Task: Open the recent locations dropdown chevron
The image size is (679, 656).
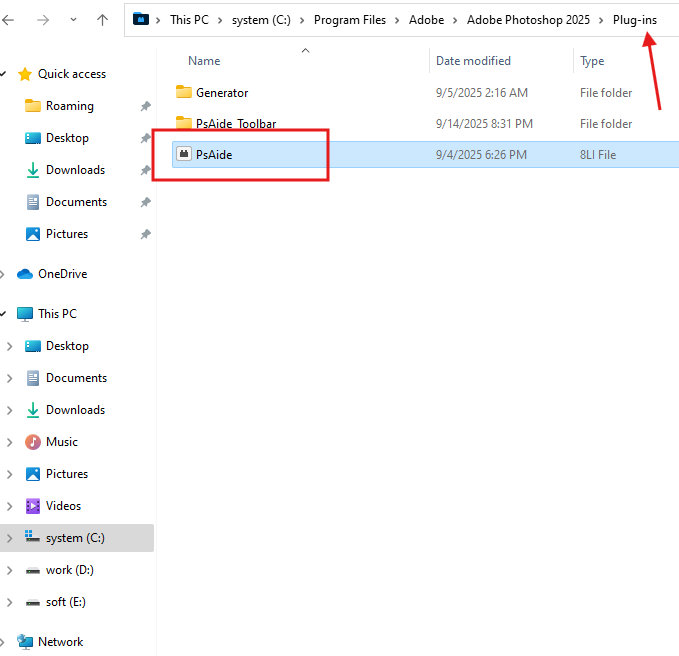Action: pyautogui.click(x=73, y=19)
